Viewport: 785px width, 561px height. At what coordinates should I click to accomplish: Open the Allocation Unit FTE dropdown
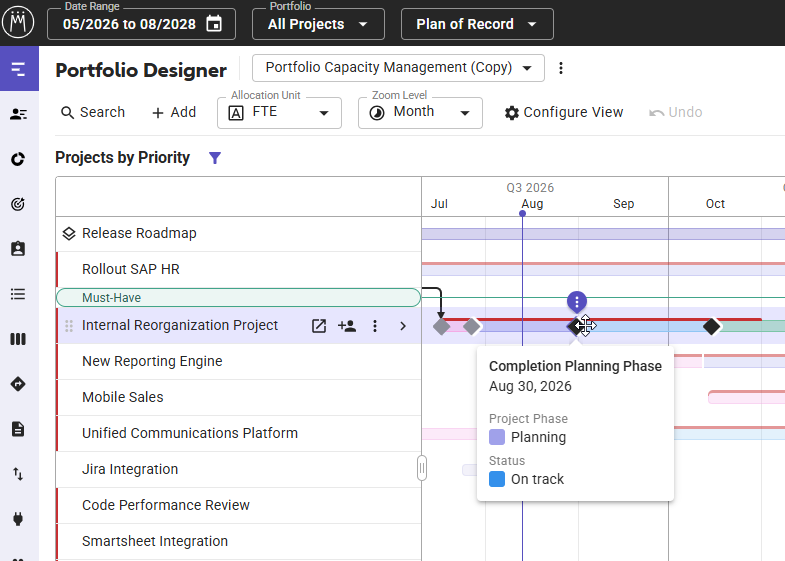(279, 113)
